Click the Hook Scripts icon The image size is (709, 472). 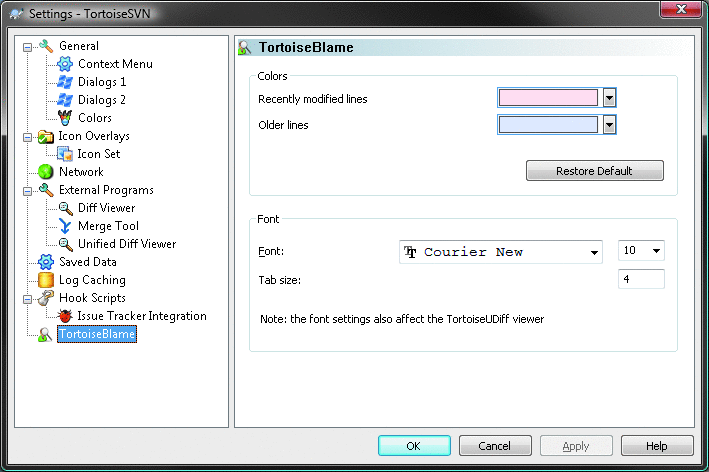coord(46,298)
